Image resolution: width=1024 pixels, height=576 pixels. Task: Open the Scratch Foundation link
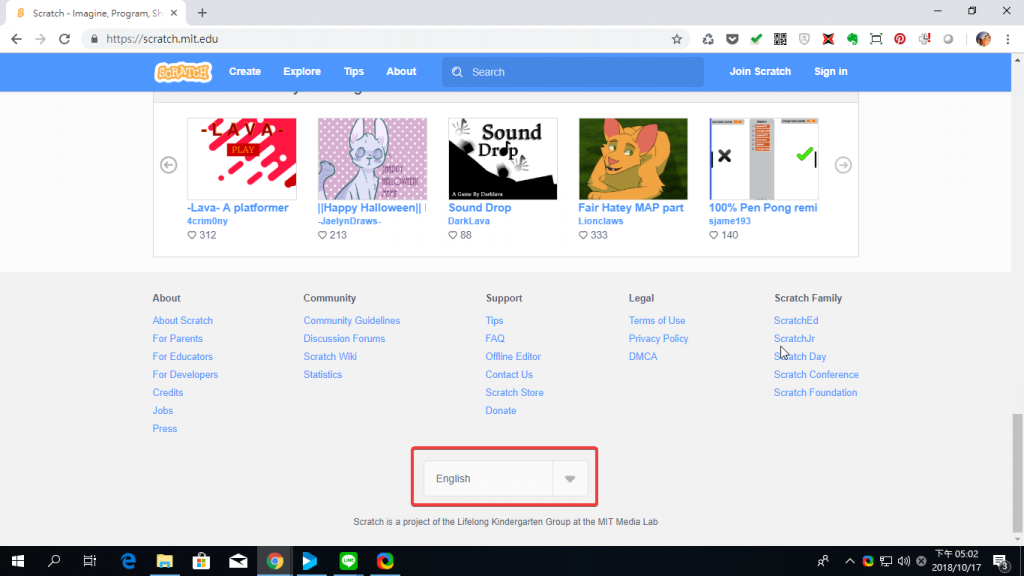pos(816,392)
